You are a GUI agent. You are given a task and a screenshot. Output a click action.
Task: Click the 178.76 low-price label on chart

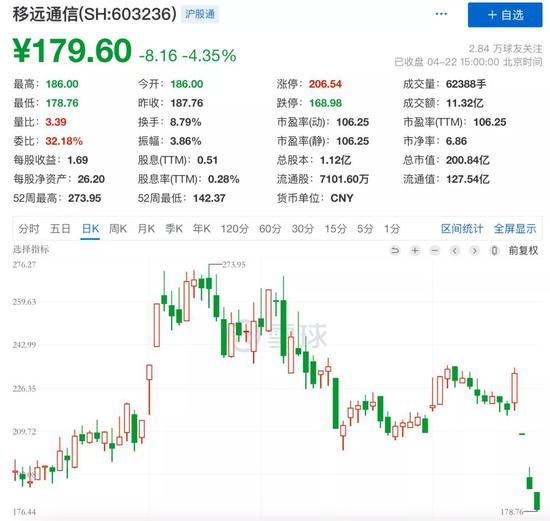[511, 512]
